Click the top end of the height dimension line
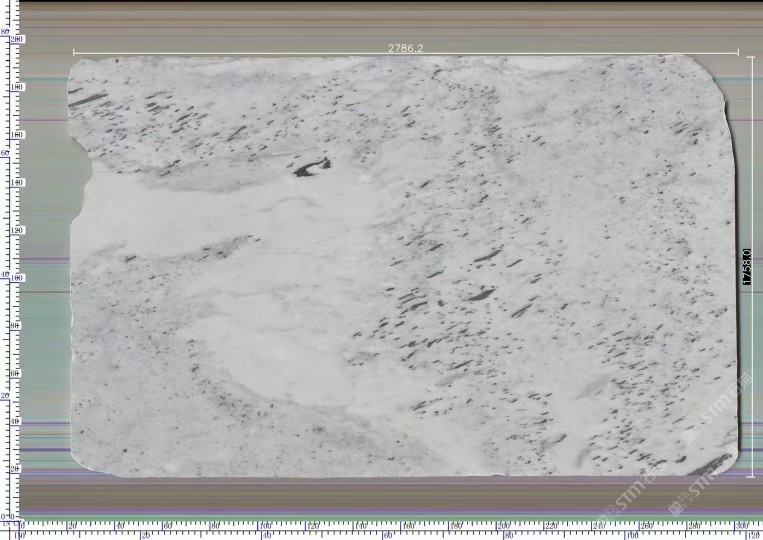Image resolution: width=763 pixels, height=540 pixels. click(751, 57)
